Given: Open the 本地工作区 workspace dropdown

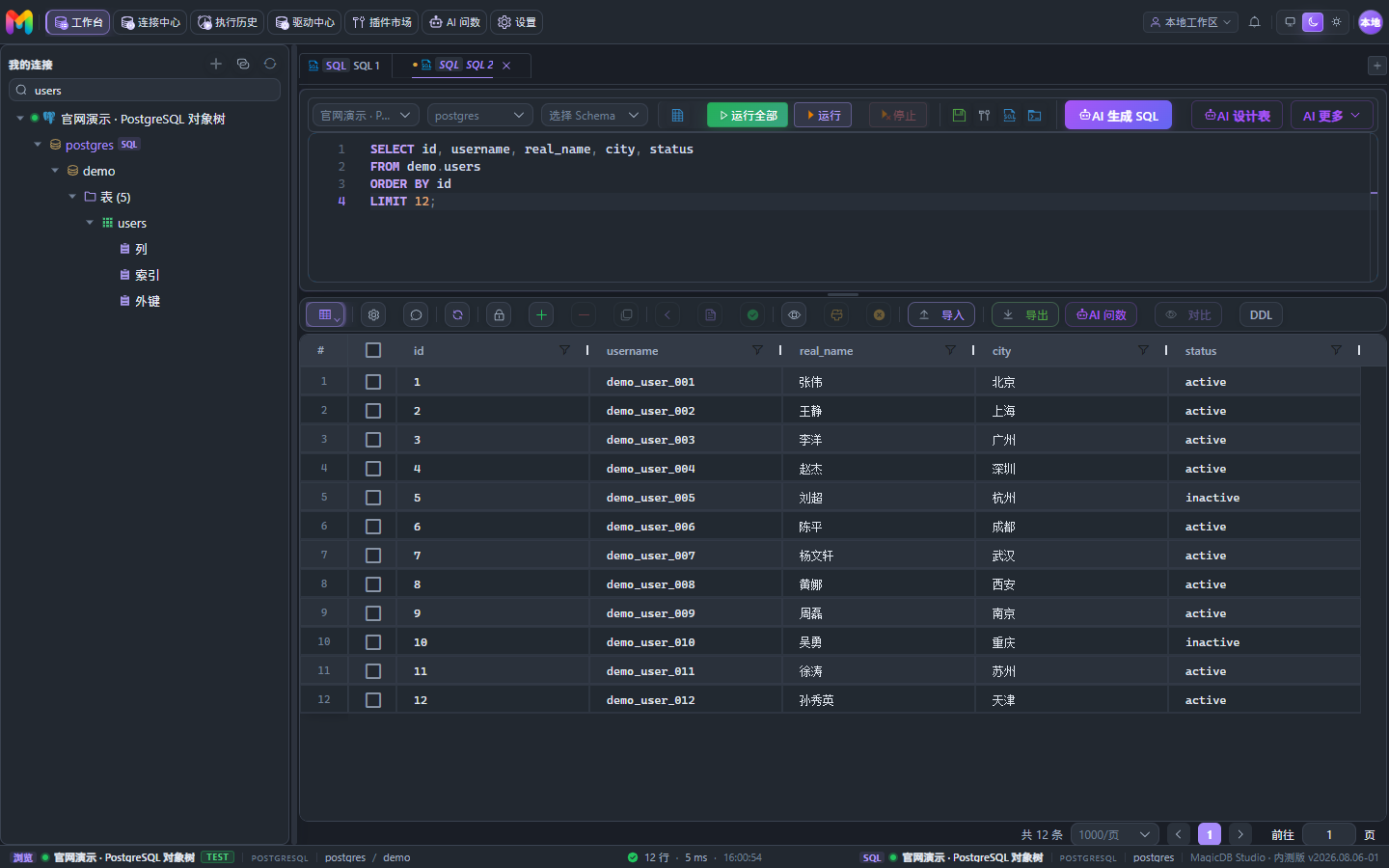Looking at the screenshot, I should pos(1190,22).
